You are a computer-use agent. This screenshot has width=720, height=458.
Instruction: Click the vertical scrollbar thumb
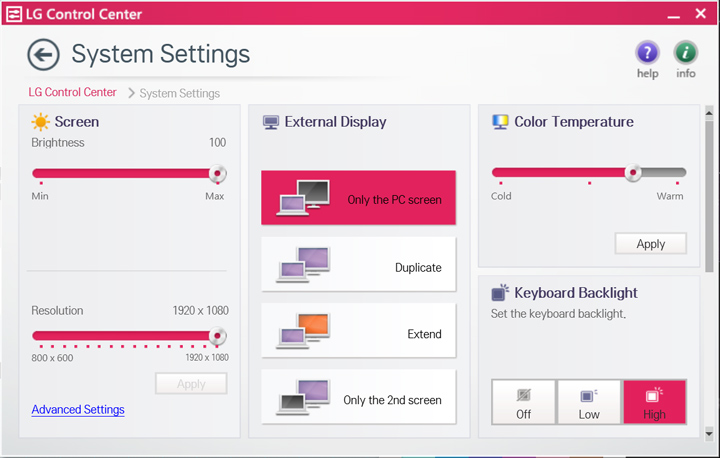pos(709,196)
